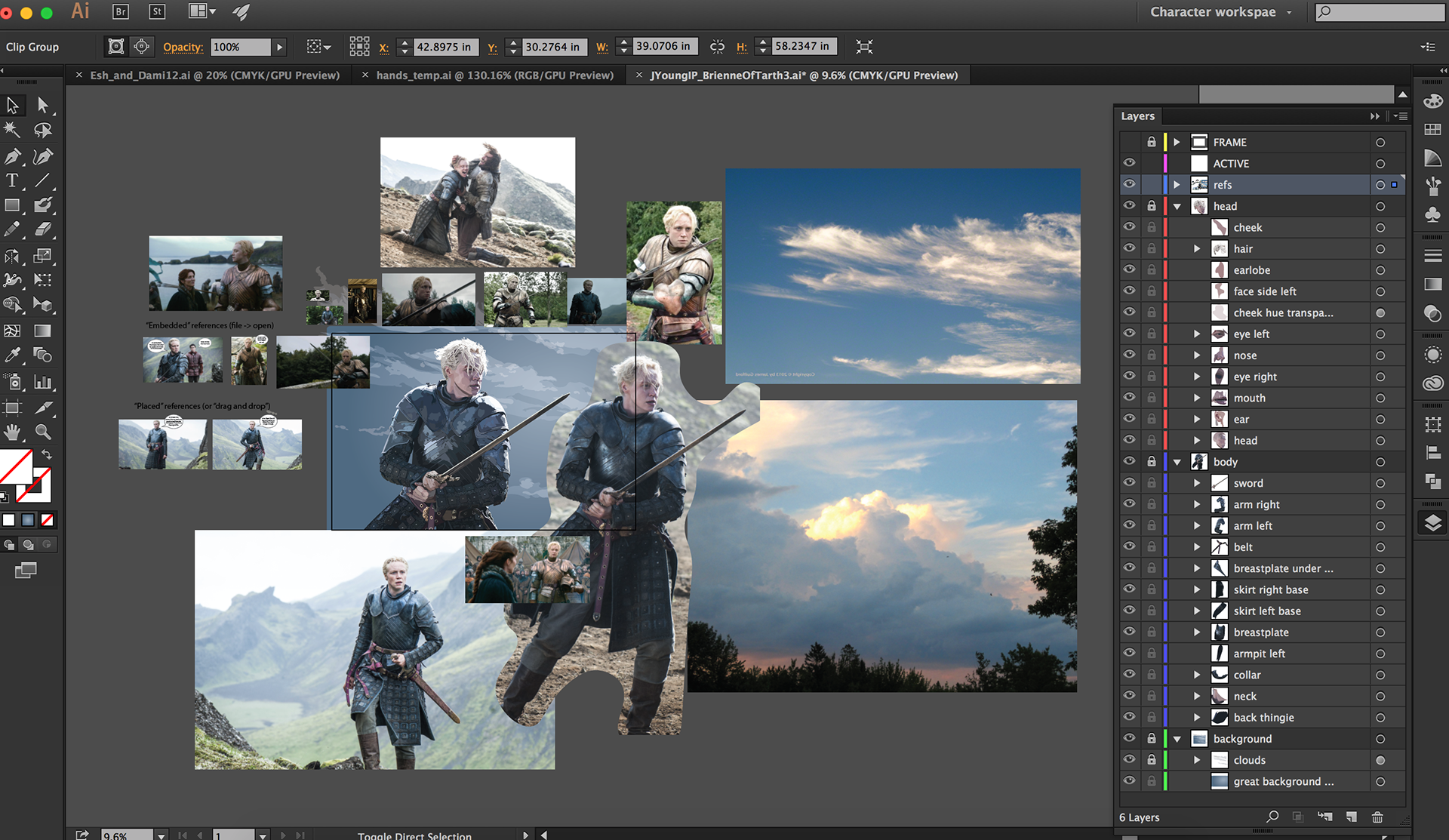Toggle visibility of the cheek sublayer
Image resolution: width=1449 pixels, height=840 pixels.
[x=1129, y=227]
